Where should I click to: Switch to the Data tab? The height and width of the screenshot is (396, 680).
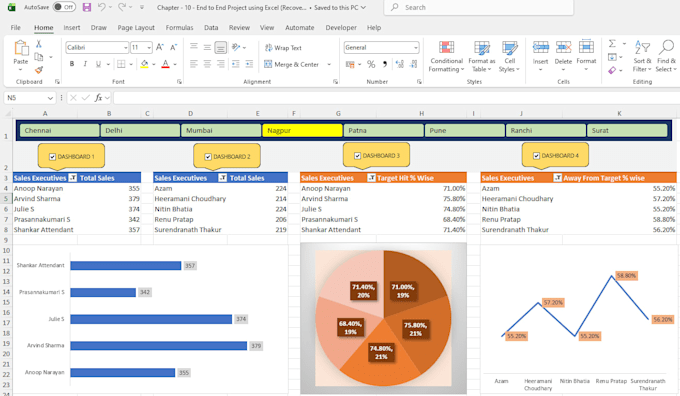(211, 27)
